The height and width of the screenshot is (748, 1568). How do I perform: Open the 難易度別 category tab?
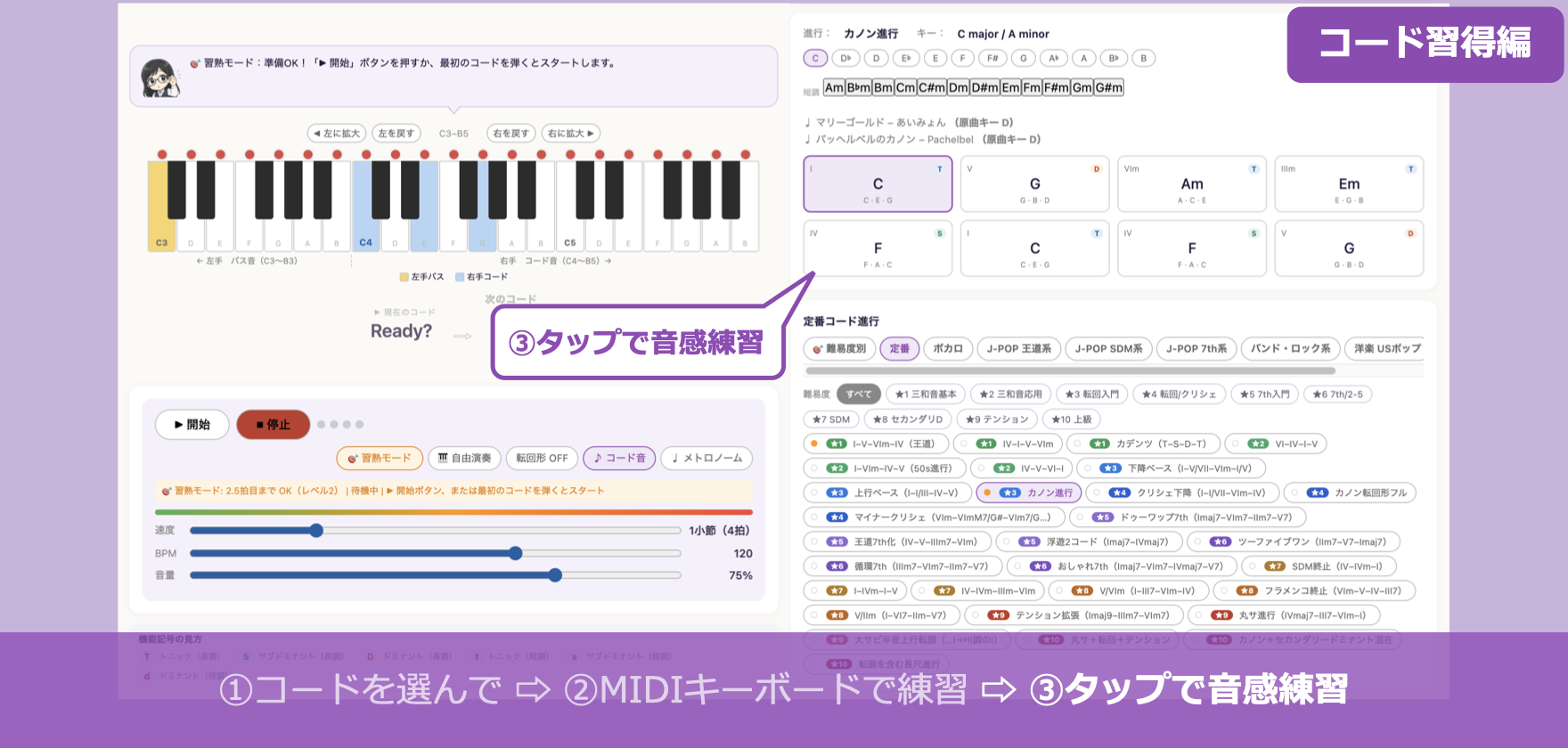coord(838,349)
